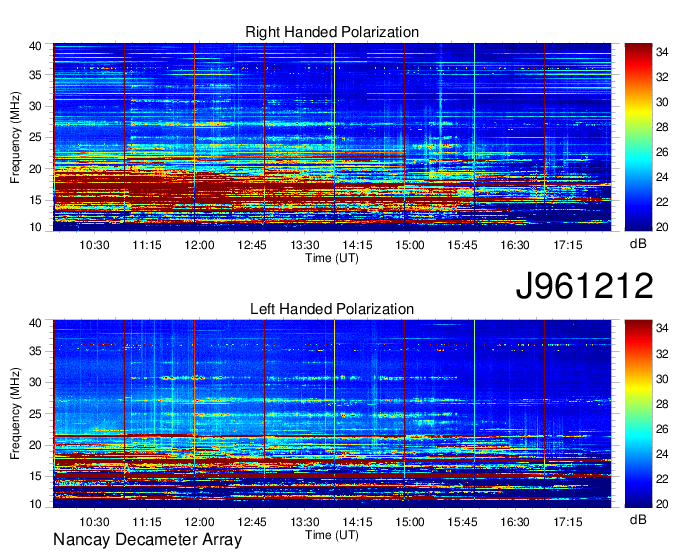Click the 15 MHz tick on Left Handed plot
This screenshot has height=552, width=680.
point(35,477)
